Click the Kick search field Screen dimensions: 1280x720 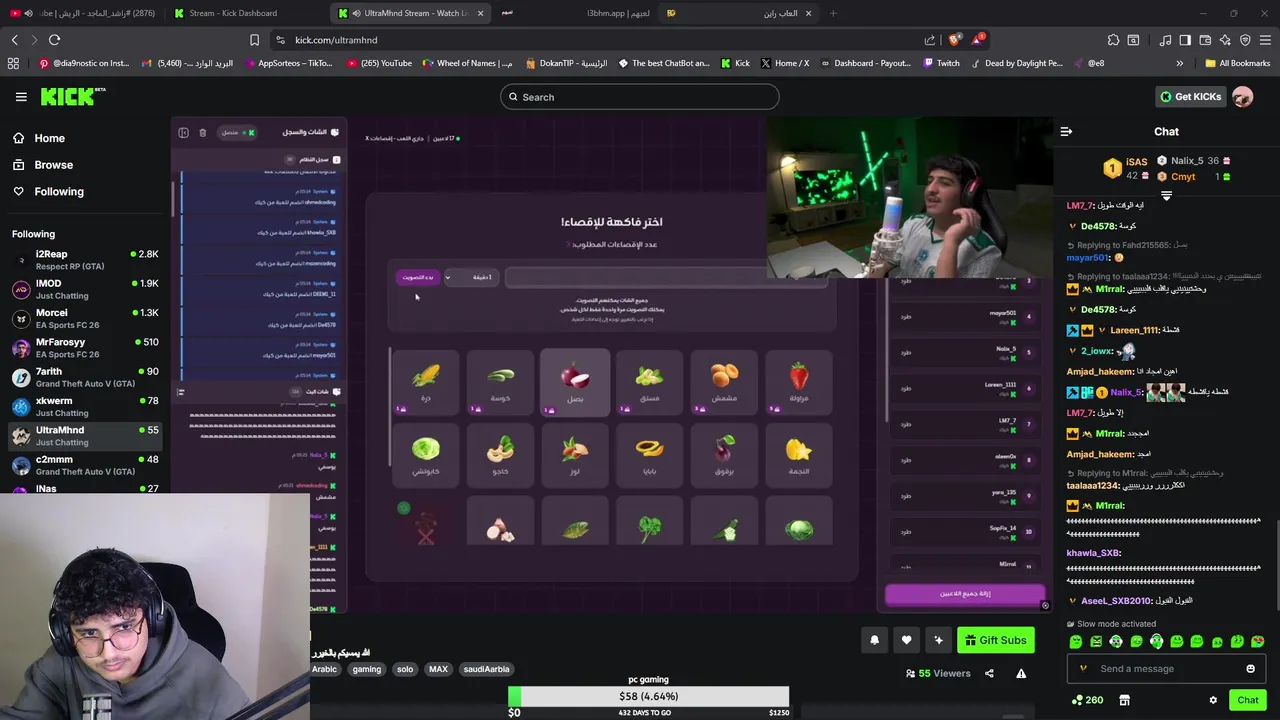(640, 97)
